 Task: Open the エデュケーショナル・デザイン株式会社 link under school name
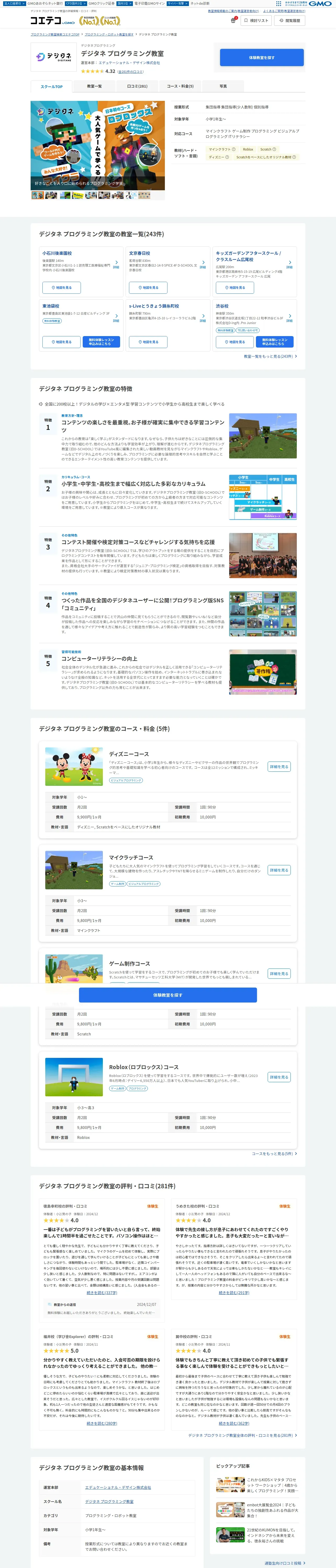point(129,63)
